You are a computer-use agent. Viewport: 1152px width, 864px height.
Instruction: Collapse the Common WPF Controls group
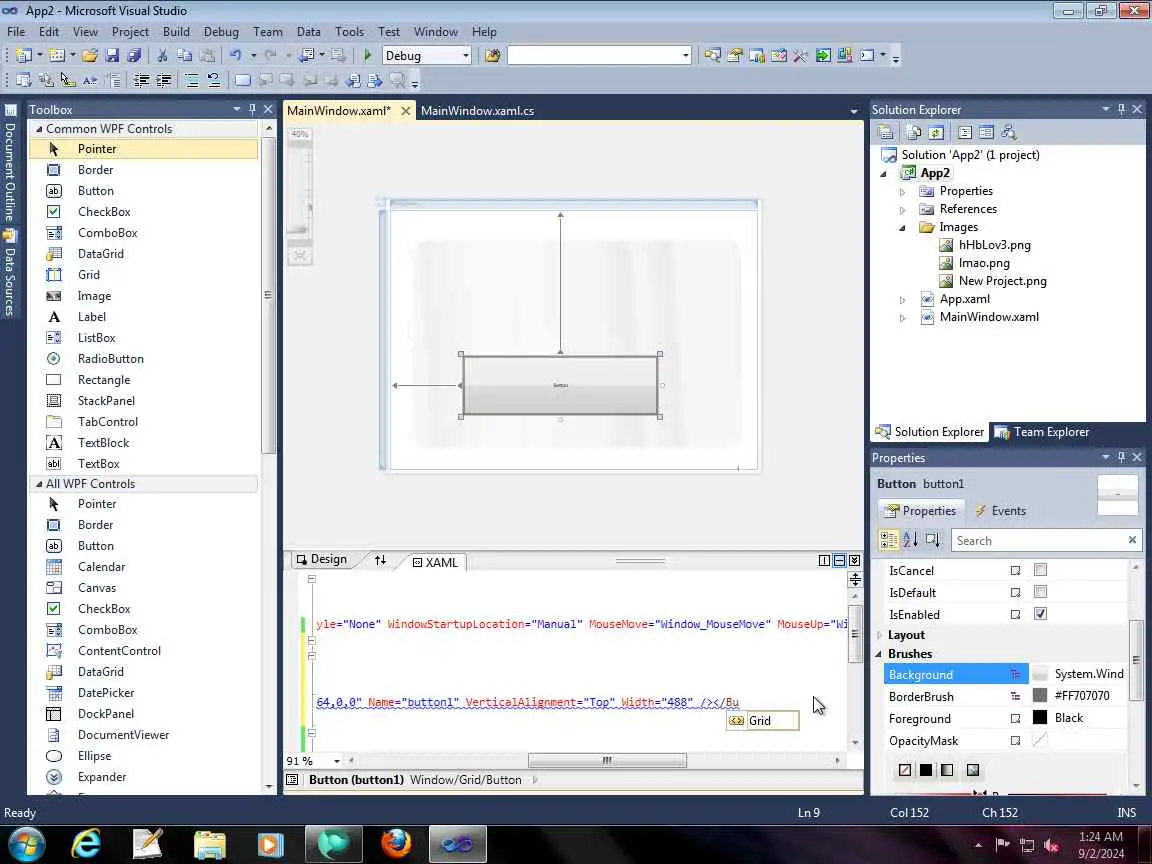tap(39, 129)
